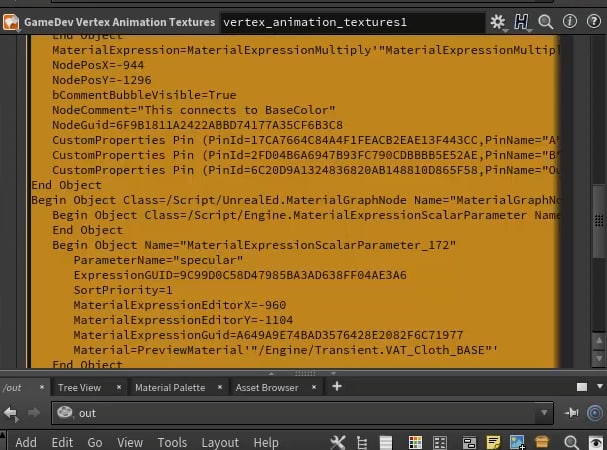The height and width of the screenshot is (450, 607).
Task: Click the ExpressionGUID line in the text
Action: [240, 275]
